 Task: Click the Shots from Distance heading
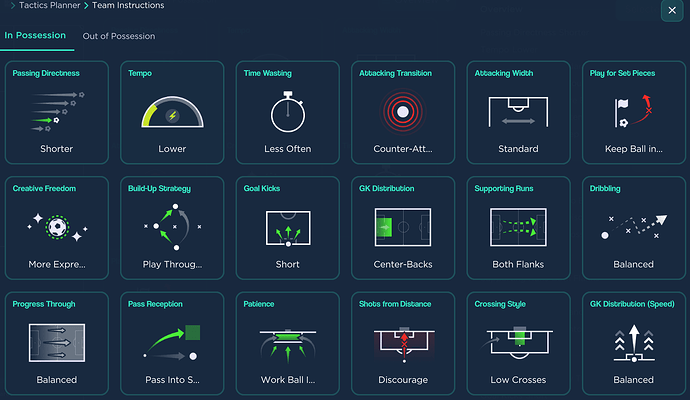(395, 304)
